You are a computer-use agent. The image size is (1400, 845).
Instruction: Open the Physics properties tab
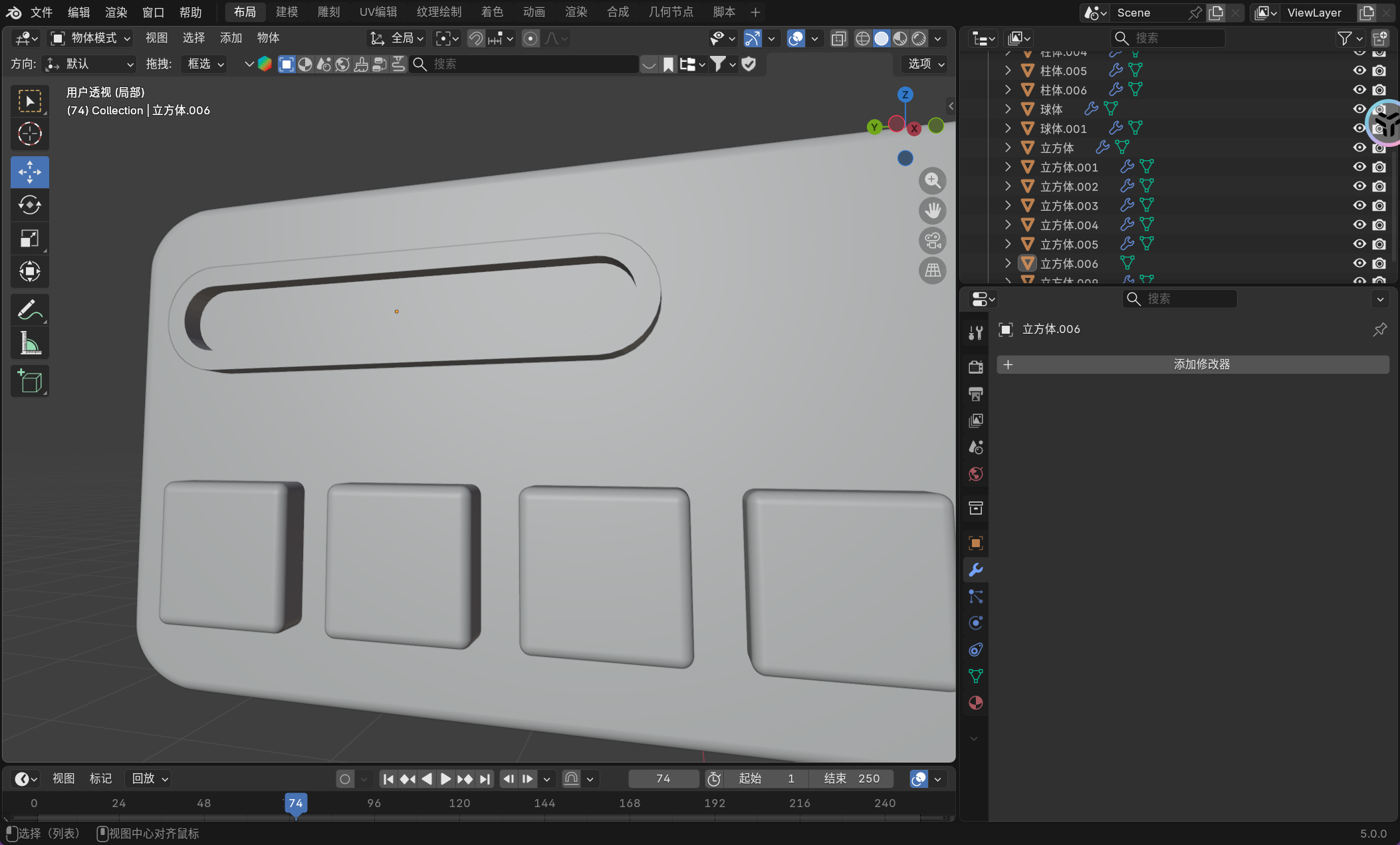[x=976, y=623]
